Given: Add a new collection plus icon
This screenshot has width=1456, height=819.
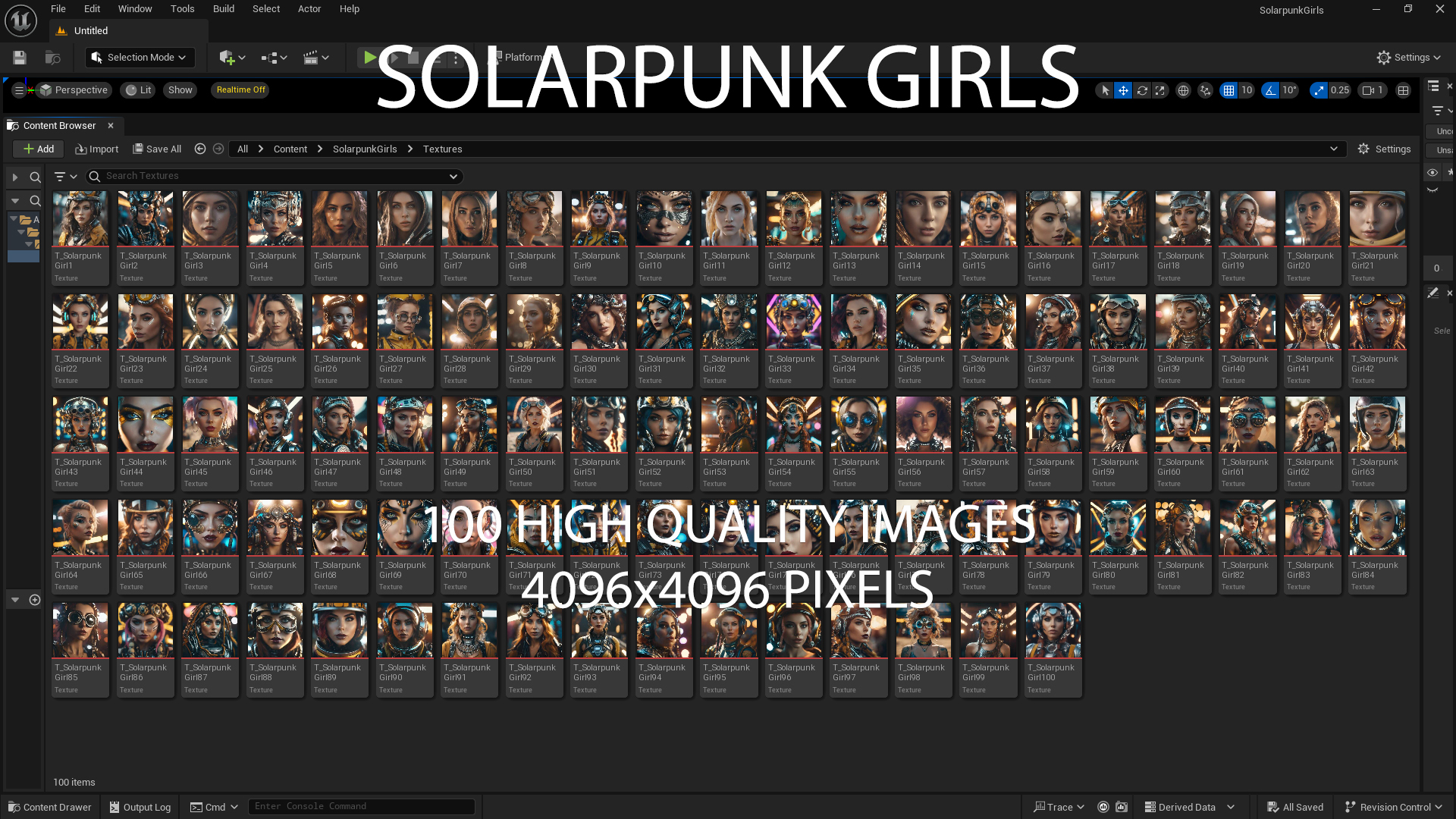Looking at the screenshot, I should click(x=35, y=600).
